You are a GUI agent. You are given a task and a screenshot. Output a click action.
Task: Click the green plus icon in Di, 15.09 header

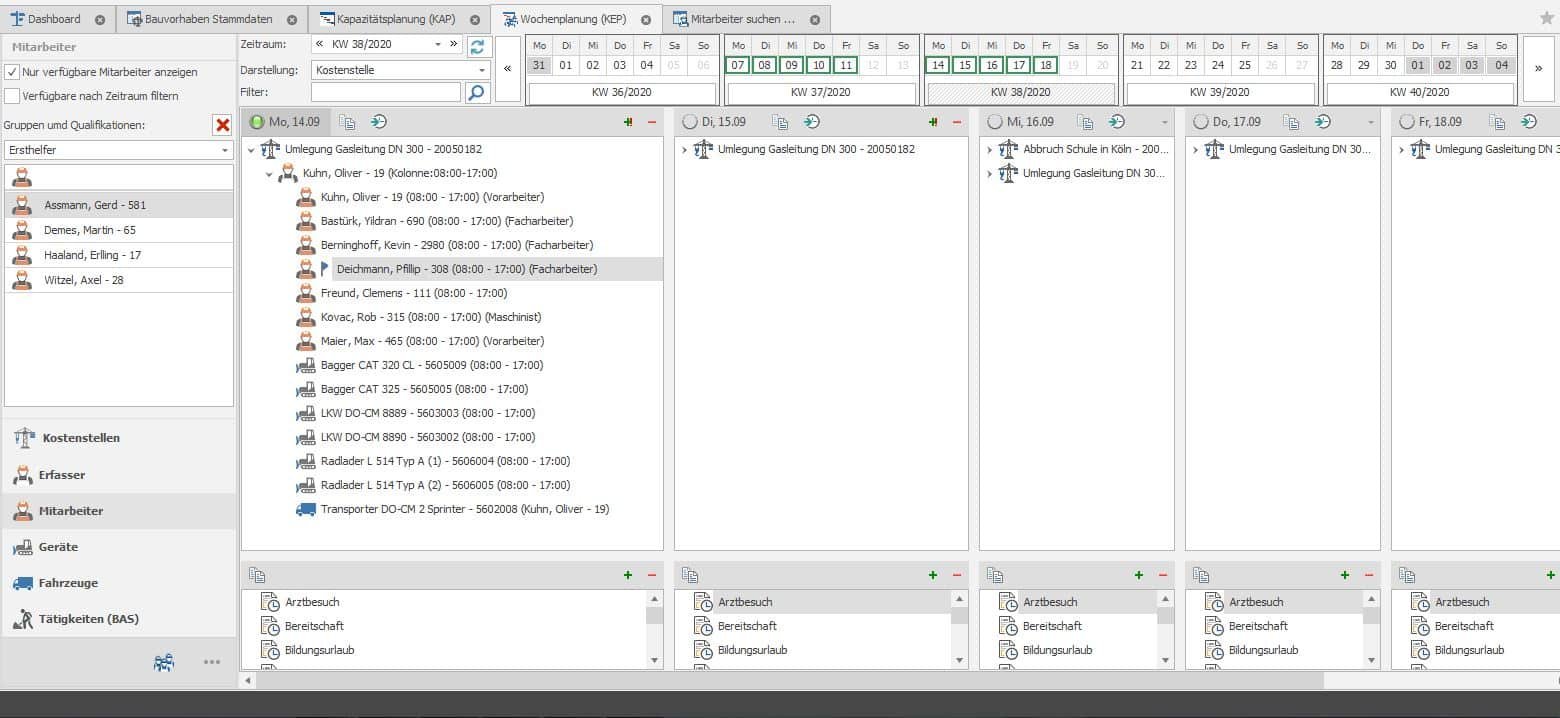tap(933, 122)
